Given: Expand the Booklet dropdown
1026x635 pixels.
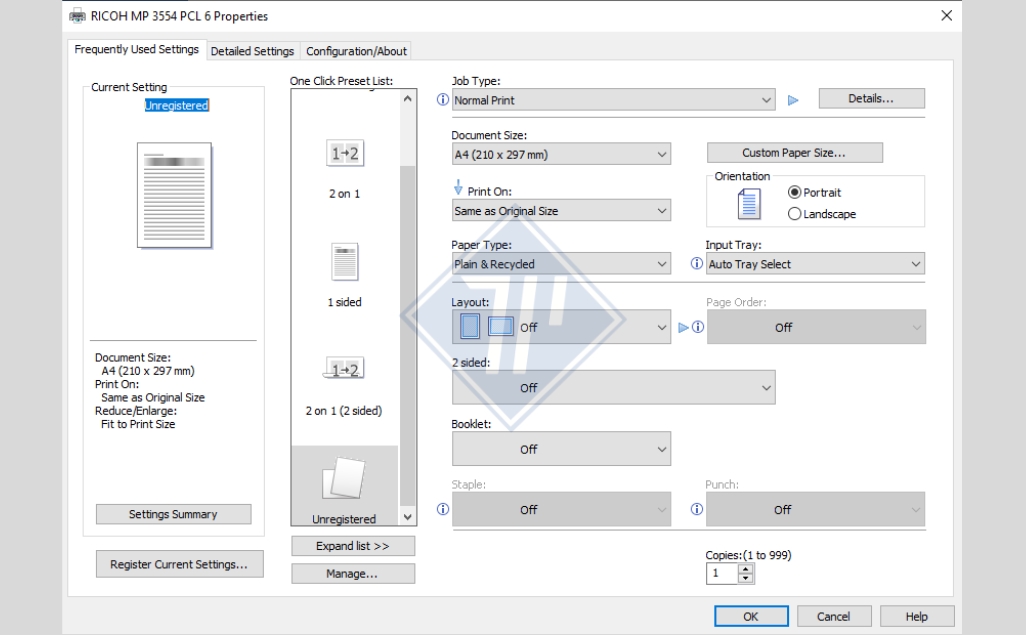Looking at the screenshot, I should click(561, 449).
